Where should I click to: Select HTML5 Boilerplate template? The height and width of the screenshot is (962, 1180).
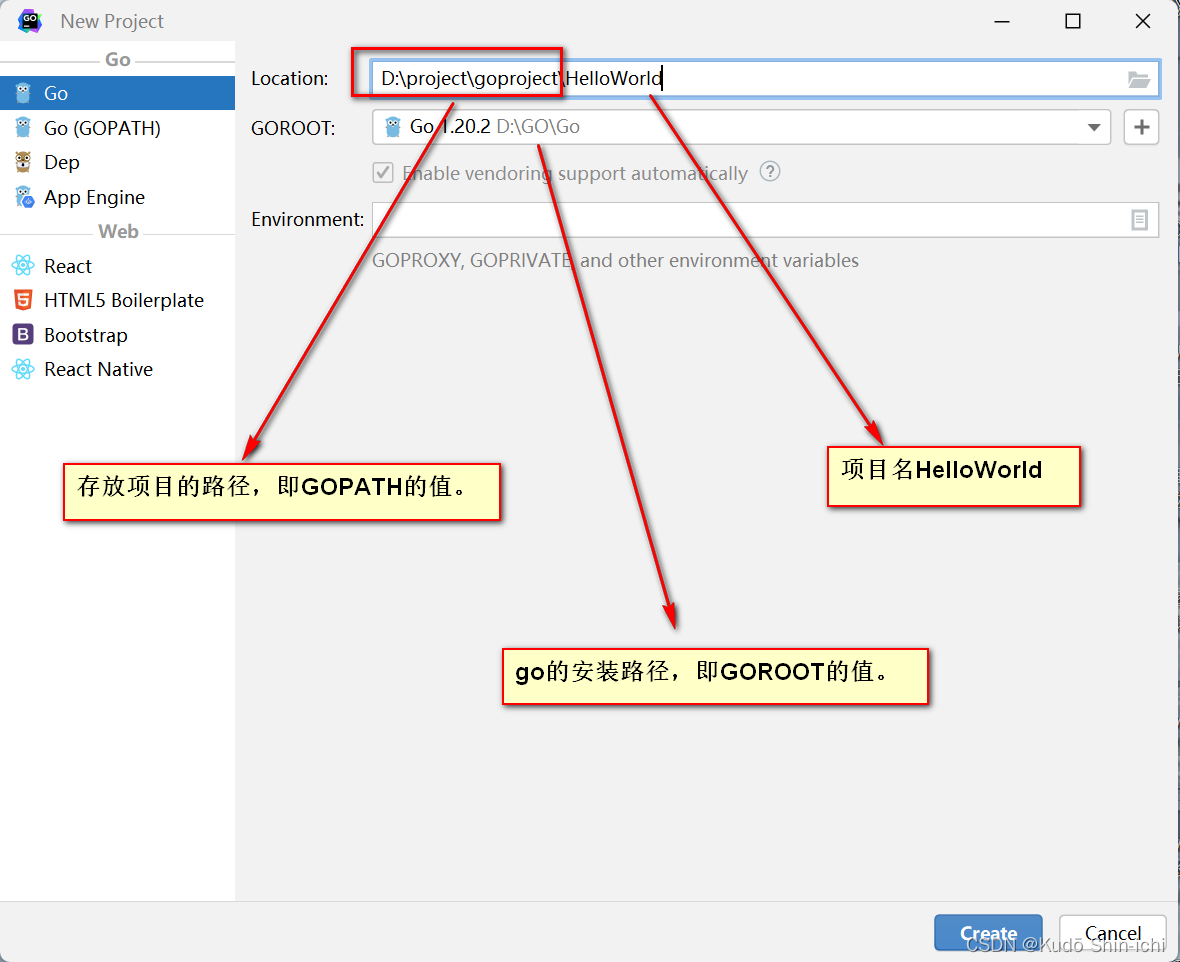click(x=117, y=300)
